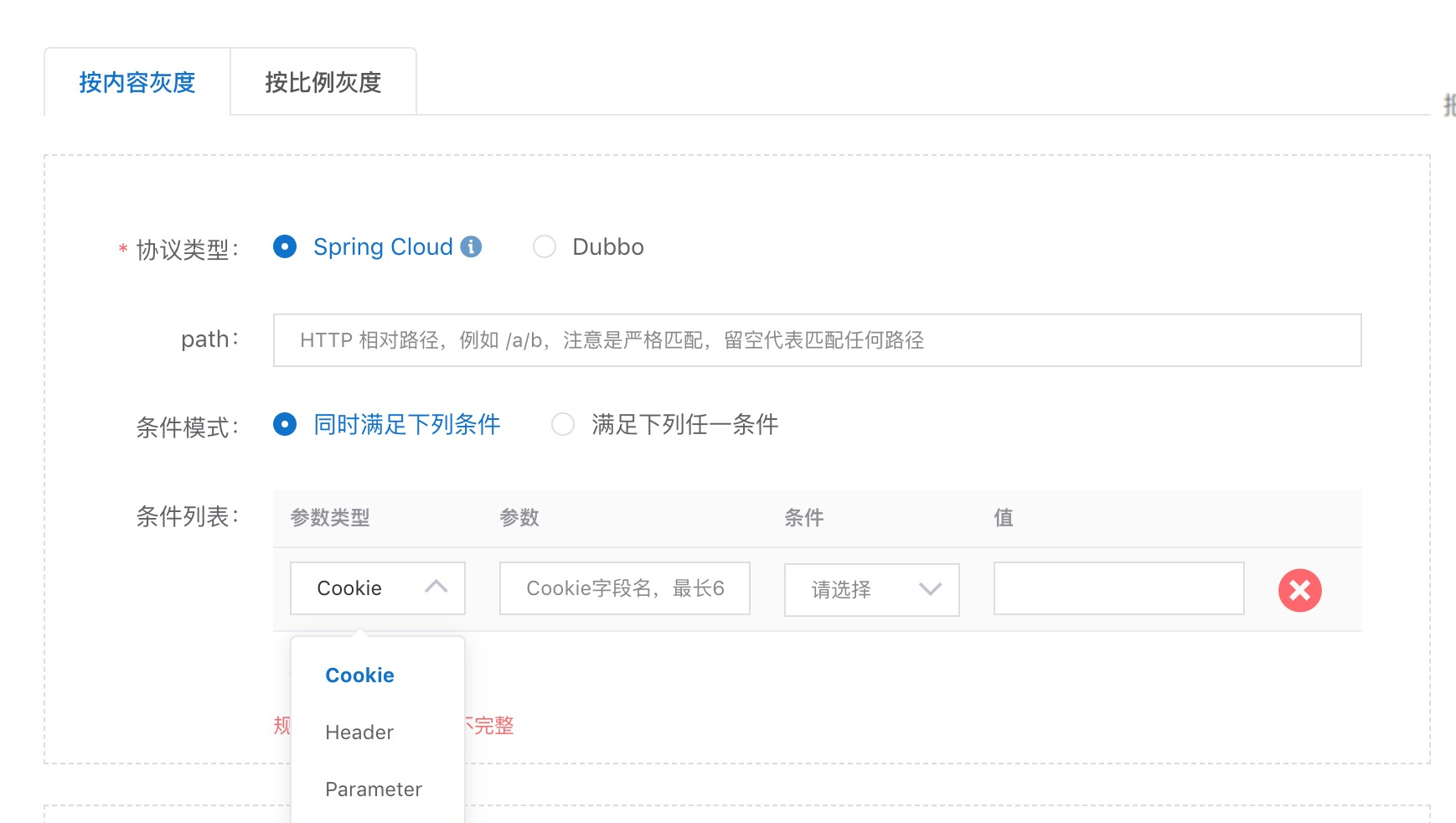The image size is (1456, 823).
Task: Click the 条件 column header
Action: [804, 518]
